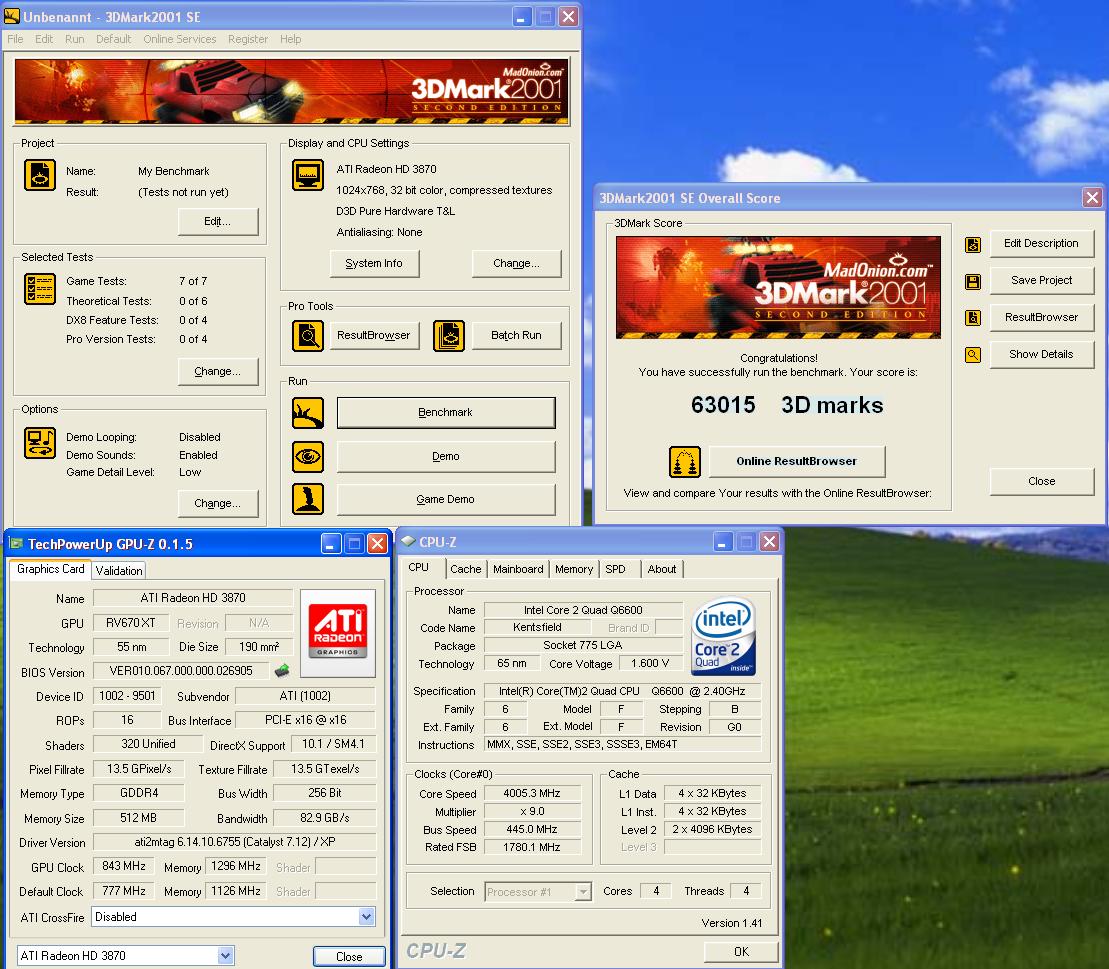Switch to the Mainboard tab in CPU-Z

pyautogui.click(x=518, y=569)
